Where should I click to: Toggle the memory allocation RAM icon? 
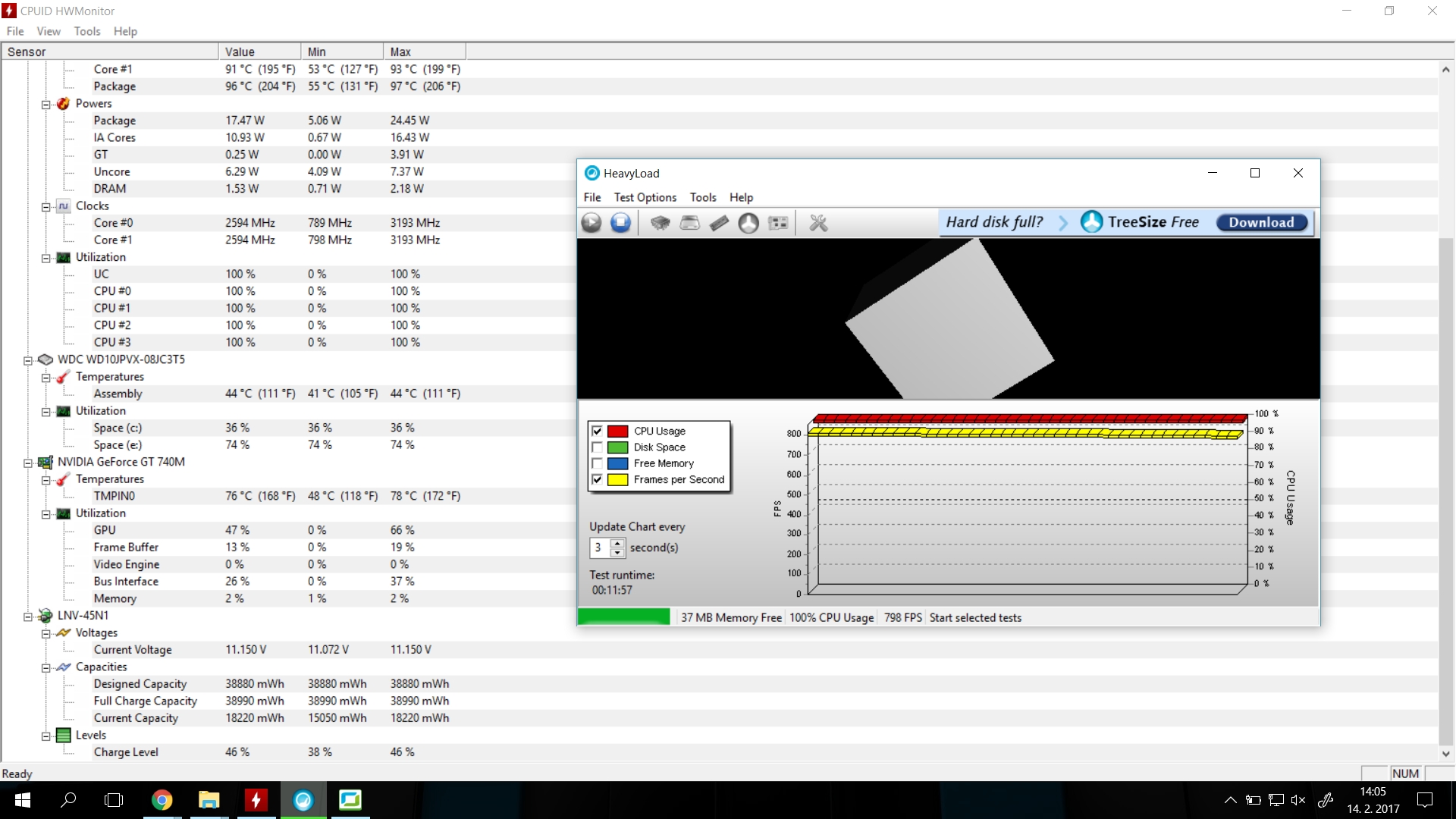(x=719, y=223)
